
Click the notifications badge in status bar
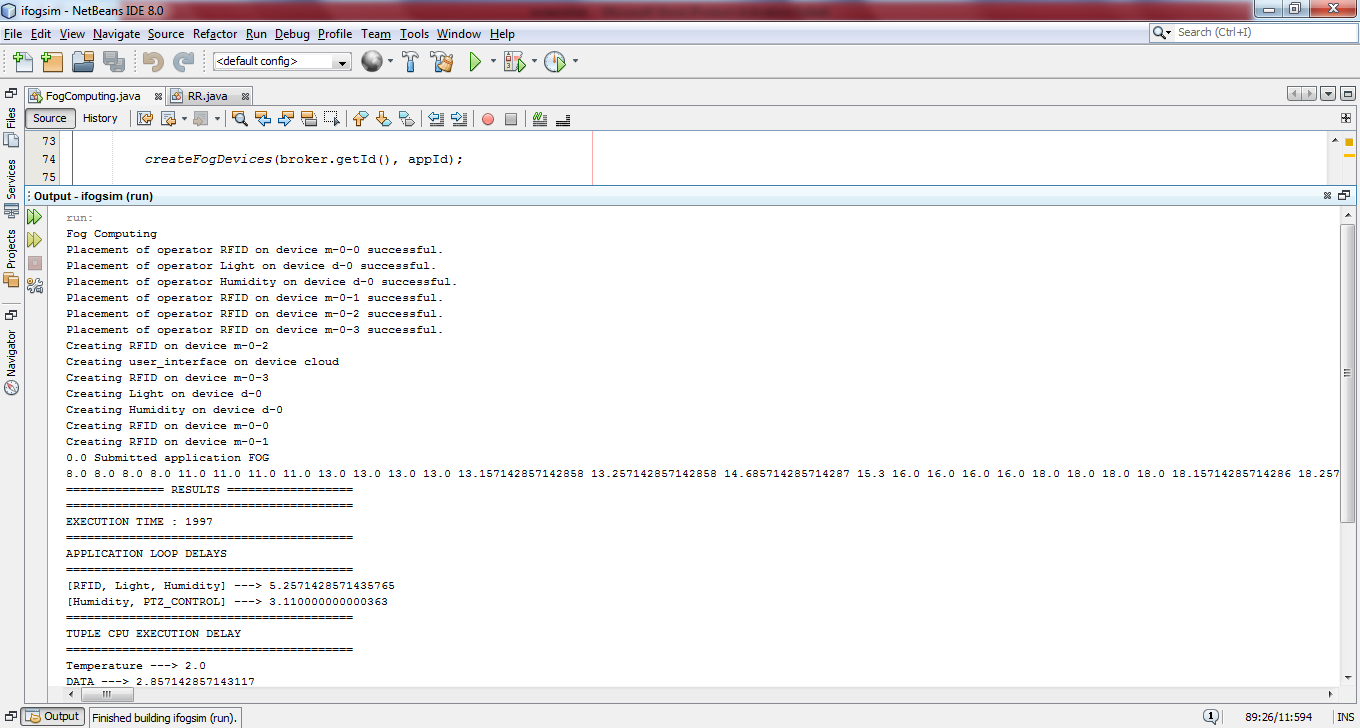point(1210,716)
